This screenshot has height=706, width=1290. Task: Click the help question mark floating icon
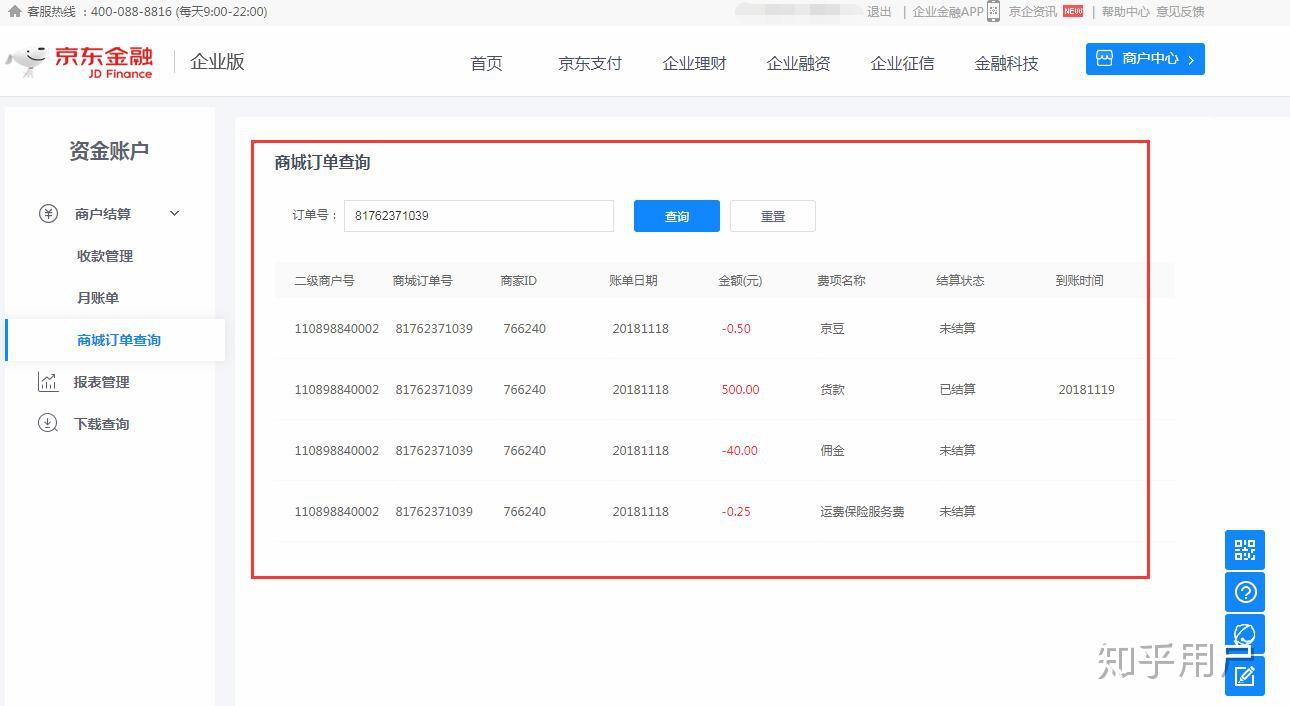point(1245,592)
